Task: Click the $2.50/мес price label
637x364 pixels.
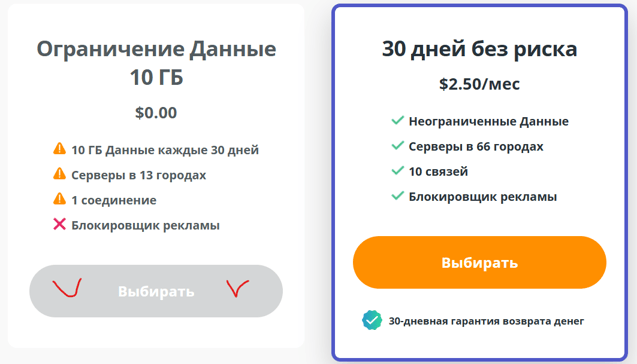Action: [x=479, y=84]
